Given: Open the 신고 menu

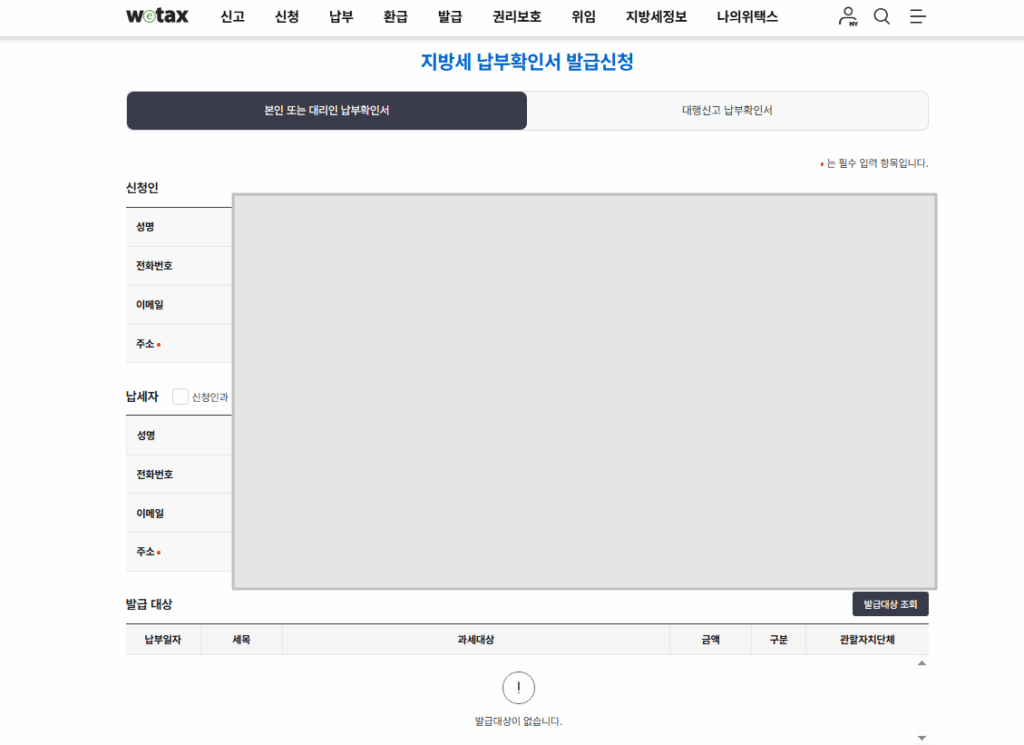Looking at the screenshot, I should 232,17.
